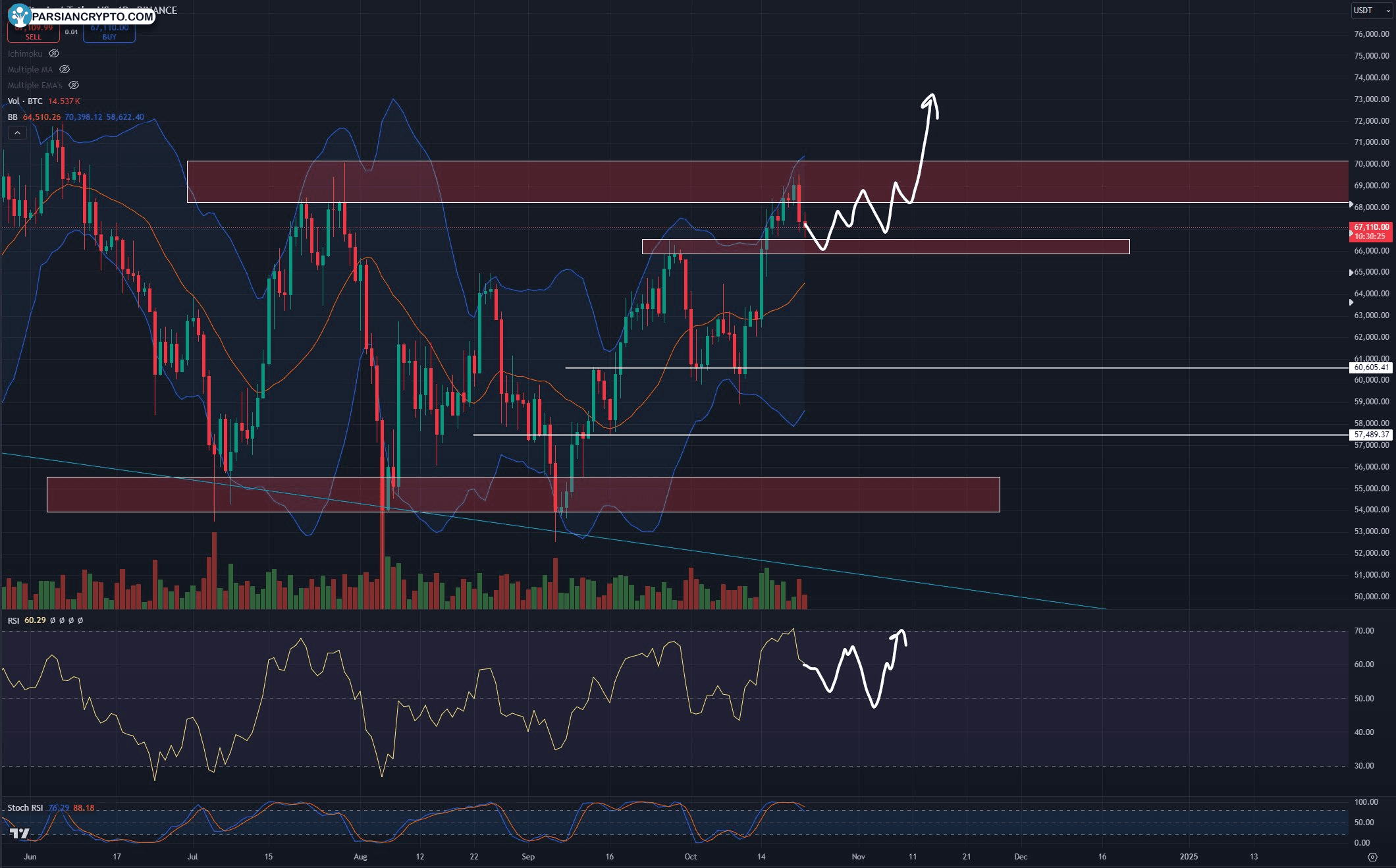Toggle visibility of the Ichimoku indicator
This screenshot has height=868, width=1396.
point(54,53)
